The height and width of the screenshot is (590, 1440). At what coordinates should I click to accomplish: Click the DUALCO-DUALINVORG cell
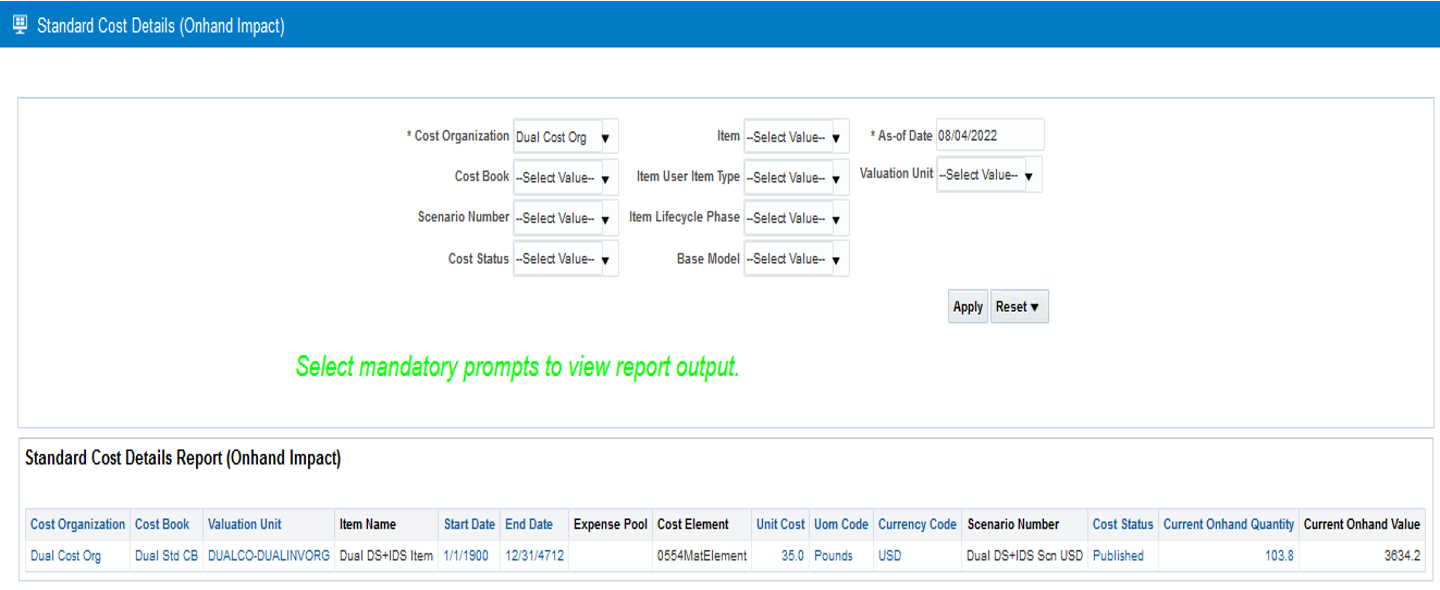click(x=269, y=556)
